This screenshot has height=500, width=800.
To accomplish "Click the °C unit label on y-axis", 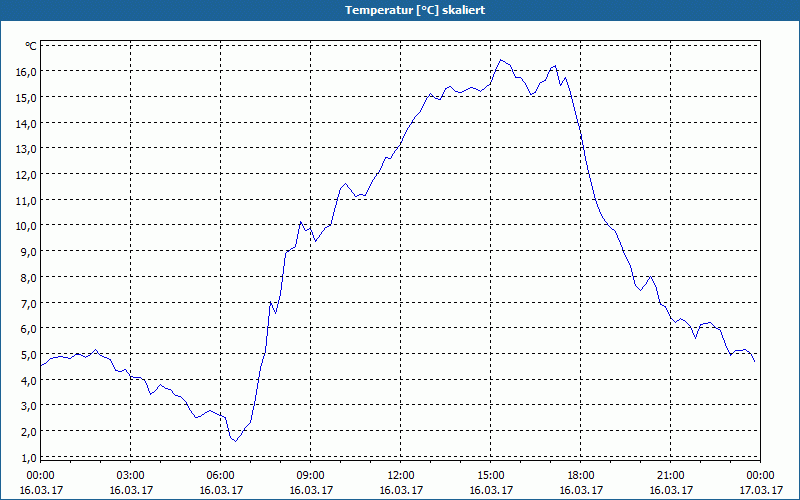I will [x=31, y=46].
